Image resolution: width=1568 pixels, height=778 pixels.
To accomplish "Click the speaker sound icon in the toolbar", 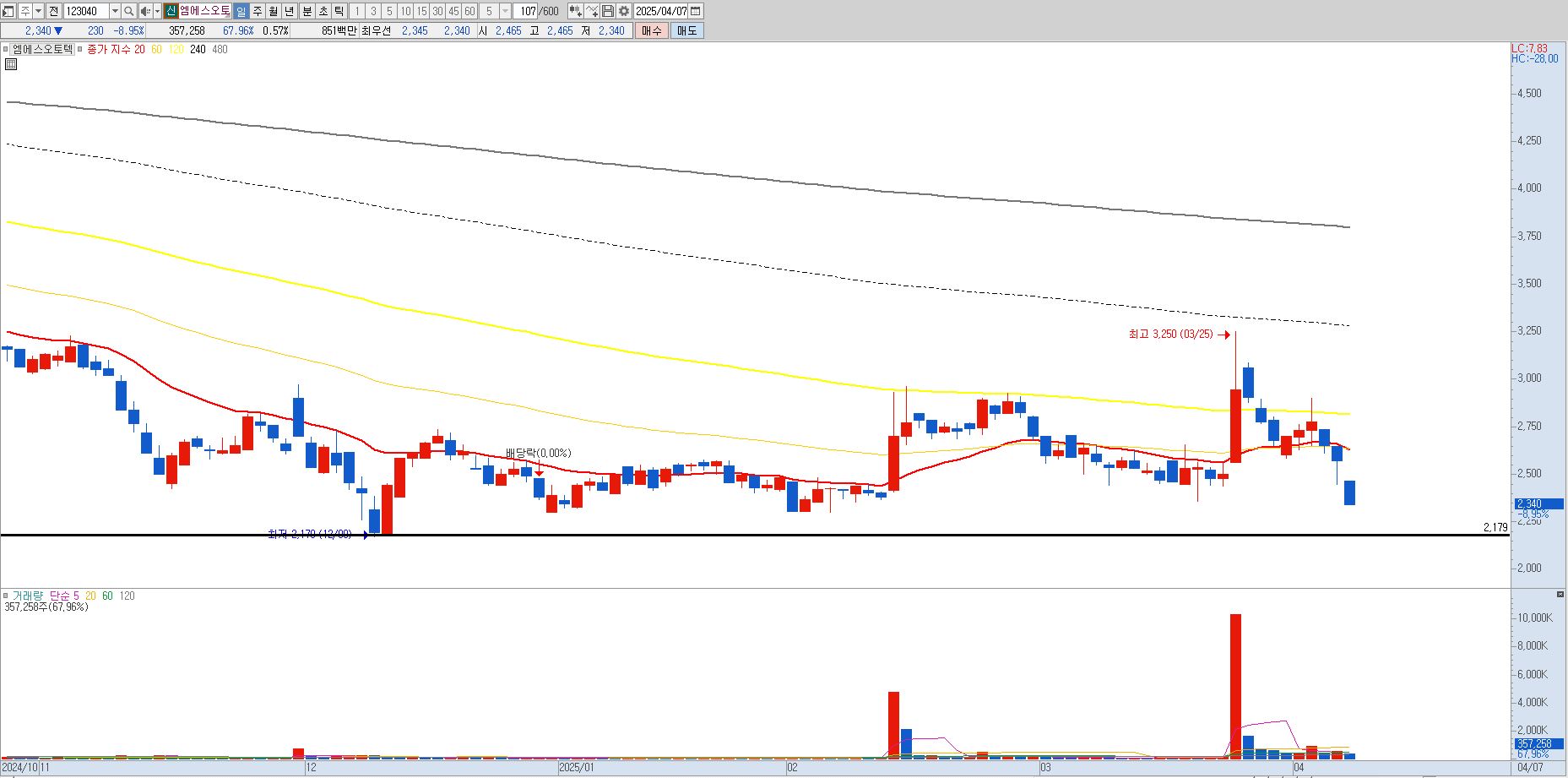I will point(144,11).
